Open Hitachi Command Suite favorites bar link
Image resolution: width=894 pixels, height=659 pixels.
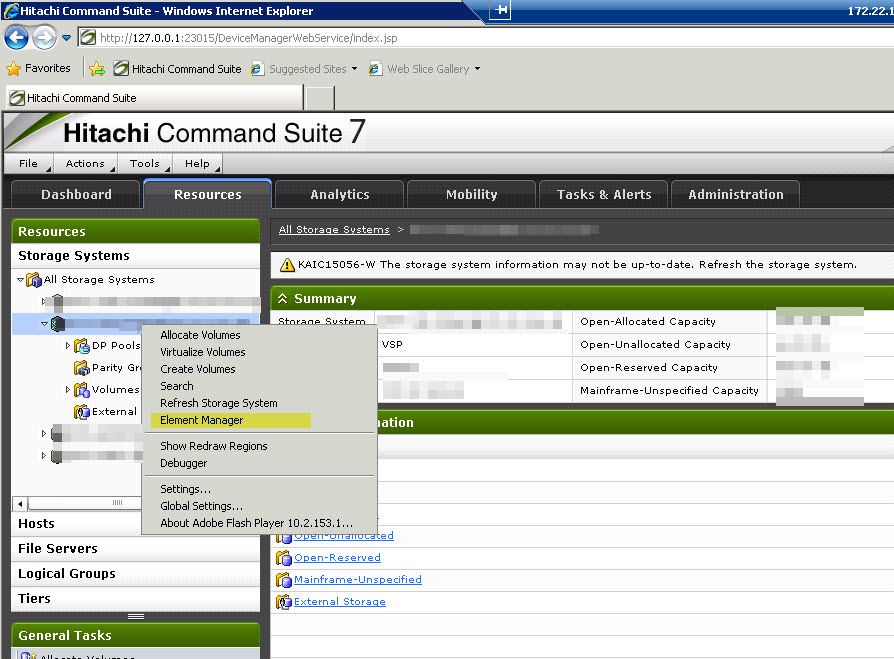point(177,69)
